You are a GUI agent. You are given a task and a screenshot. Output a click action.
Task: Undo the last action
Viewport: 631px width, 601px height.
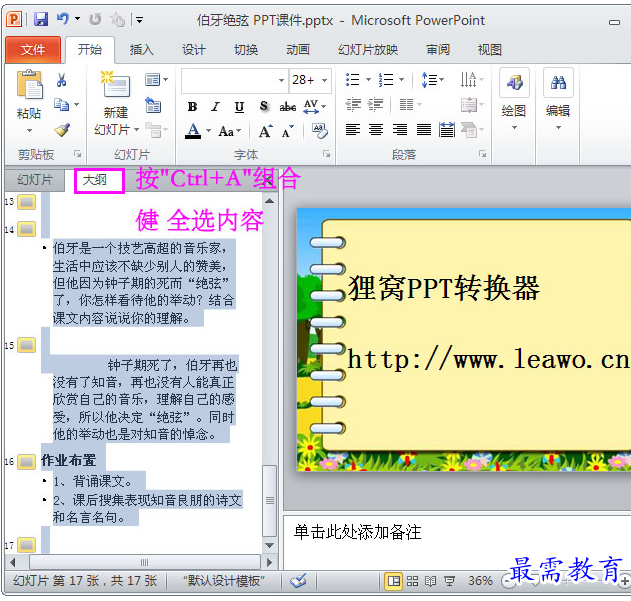tap(62, 19)
